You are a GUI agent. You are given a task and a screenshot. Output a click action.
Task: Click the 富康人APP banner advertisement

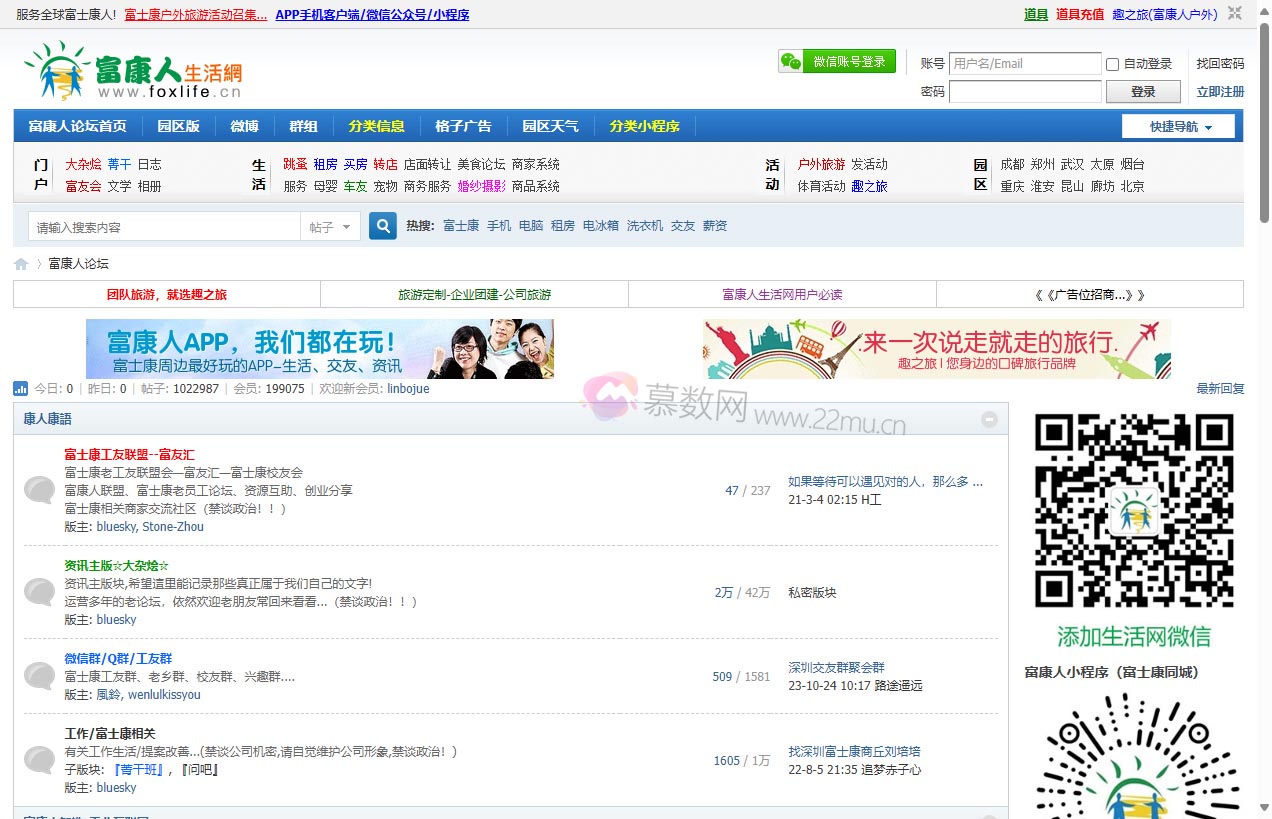(320, 349)
